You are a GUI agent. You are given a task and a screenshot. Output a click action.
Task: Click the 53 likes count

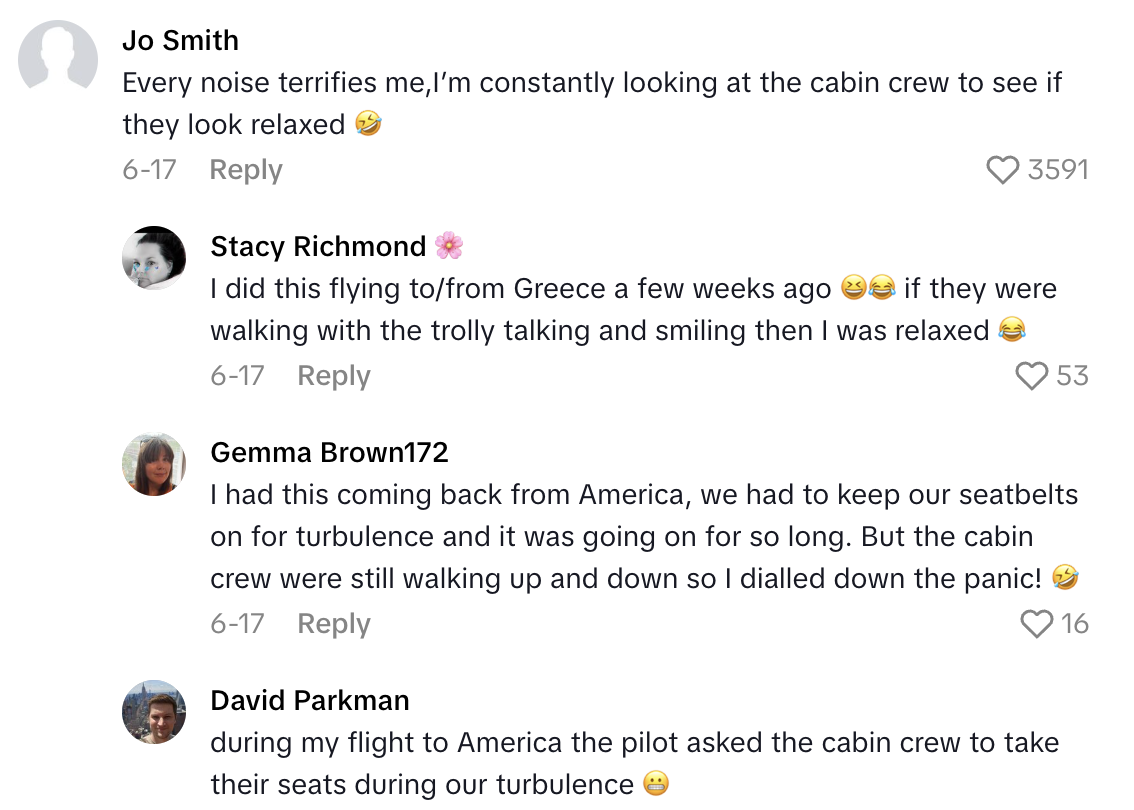click(1072, 376)
